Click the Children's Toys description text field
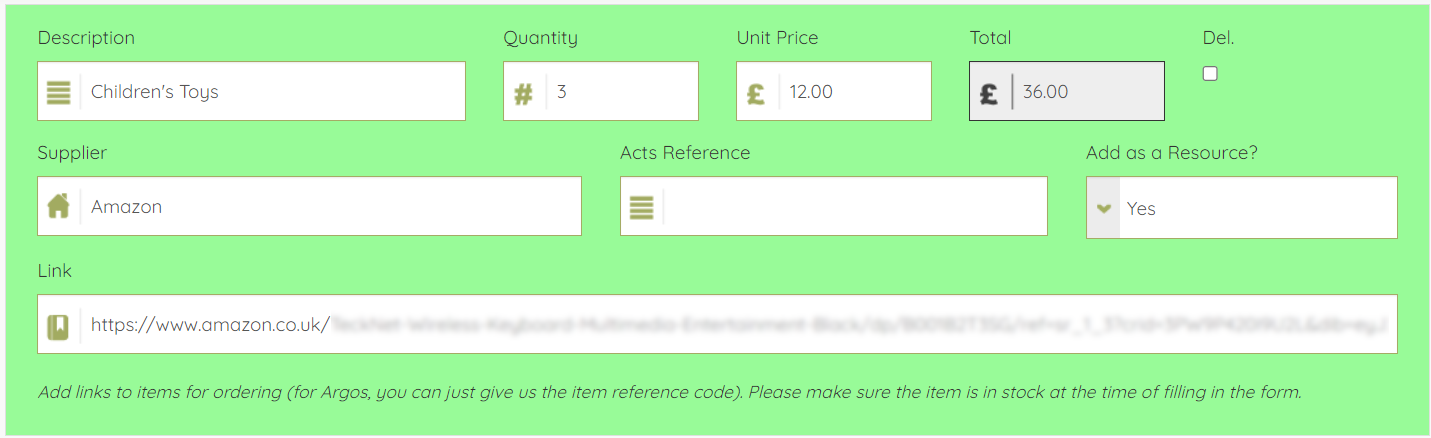The image size is (1431, 438). 270,92
